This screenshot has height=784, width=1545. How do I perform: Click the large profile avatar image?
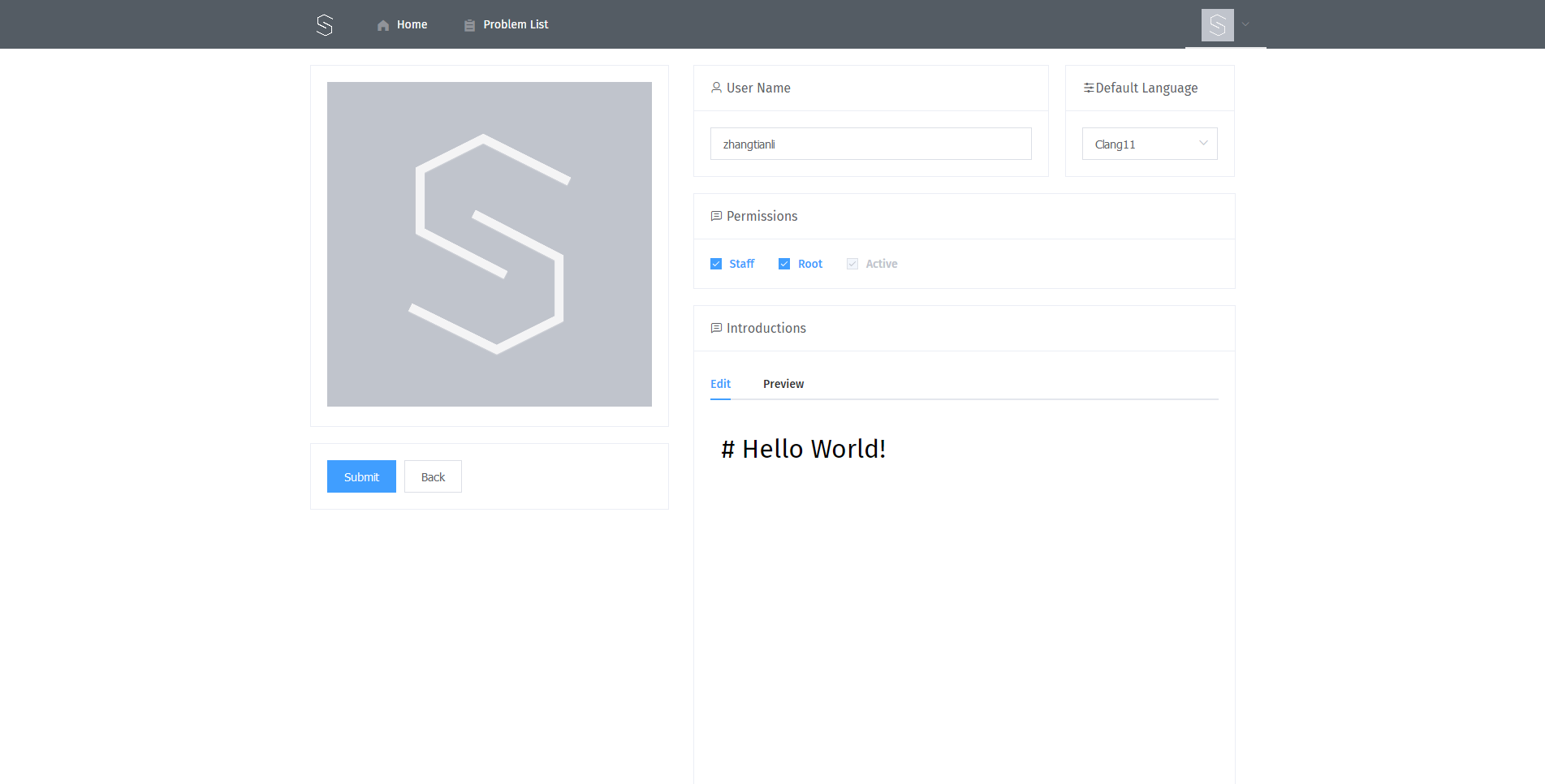pyautogui.click(x=490, y=244)
